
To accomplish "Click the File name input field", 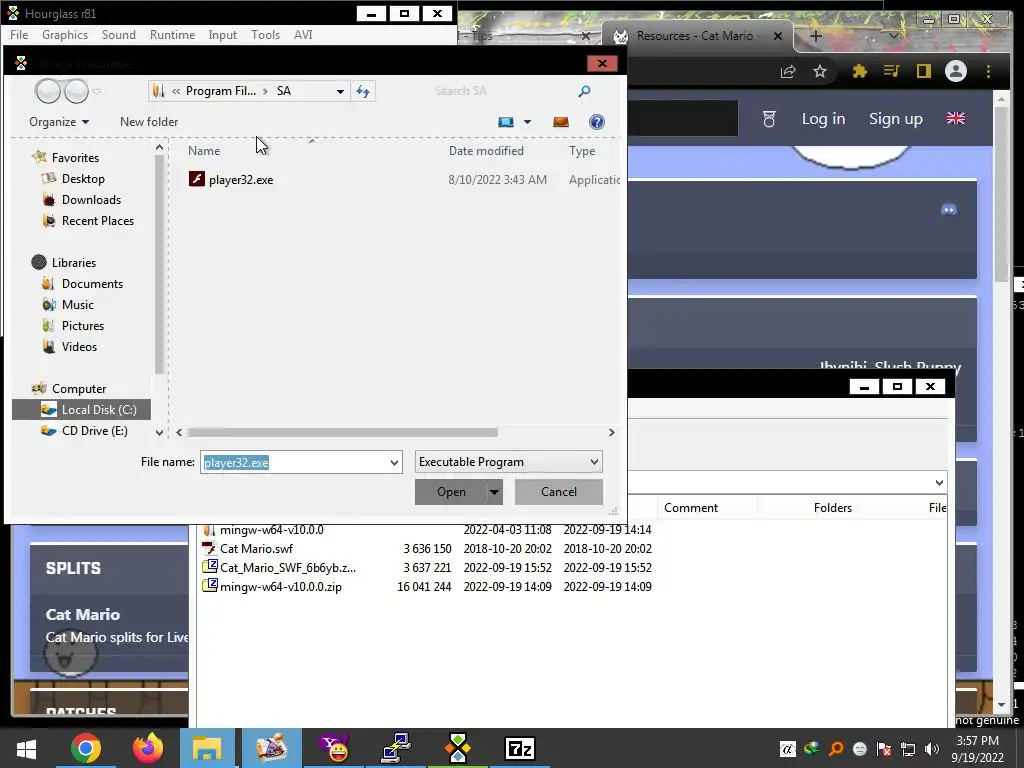I will pyautogui.click(x=295, y=462).
